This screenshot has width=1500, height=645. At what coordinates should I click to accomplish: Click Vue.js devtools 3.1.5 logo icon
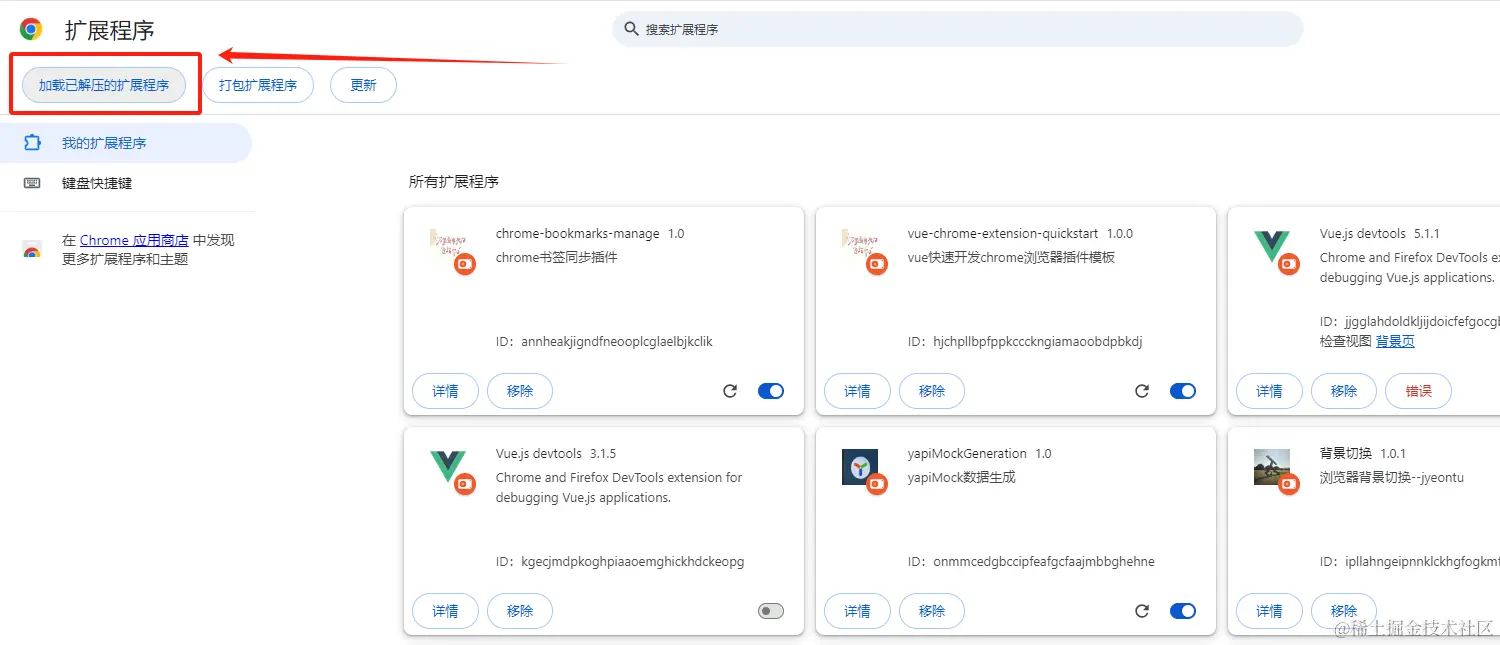coord(452,471)
